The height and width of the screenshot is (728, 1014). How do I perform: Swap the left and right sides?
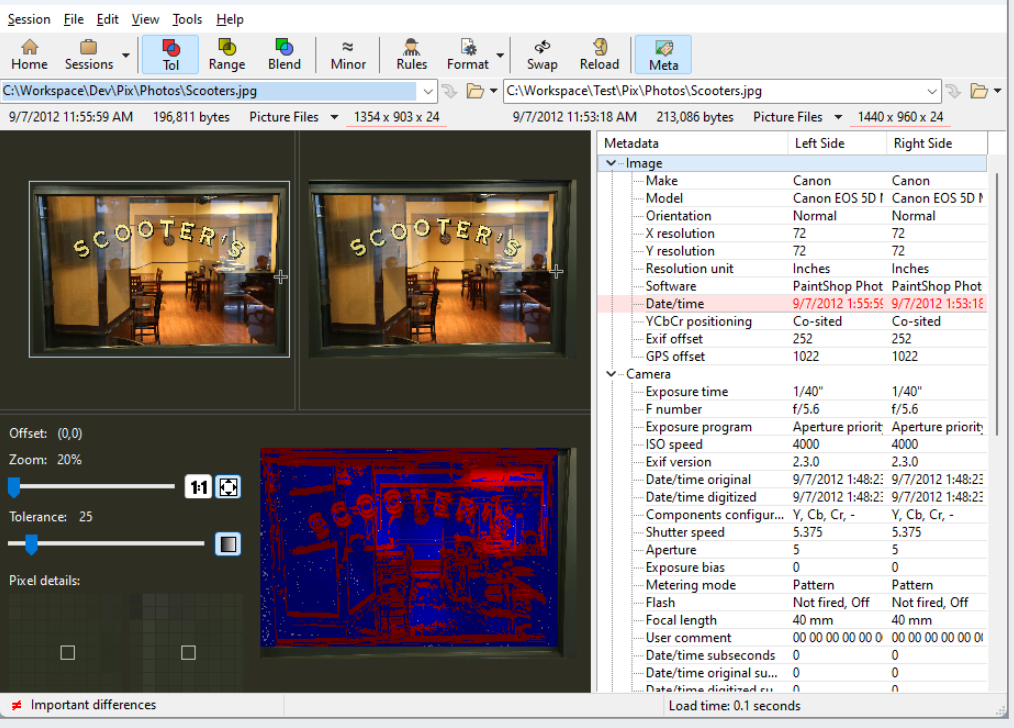[x=542, y=55]
